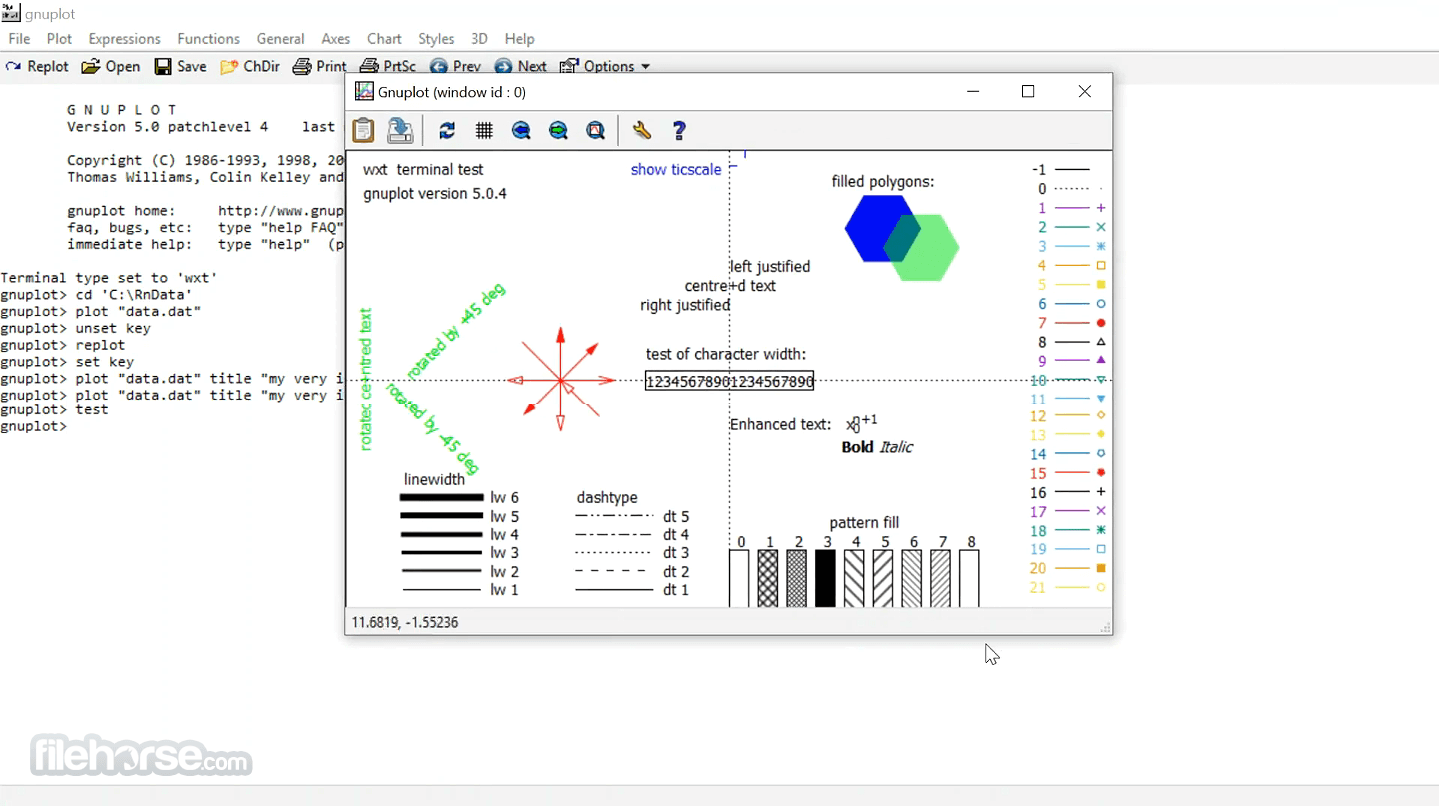Click the PrtSc toolbar button

click(x=388, y=67)
